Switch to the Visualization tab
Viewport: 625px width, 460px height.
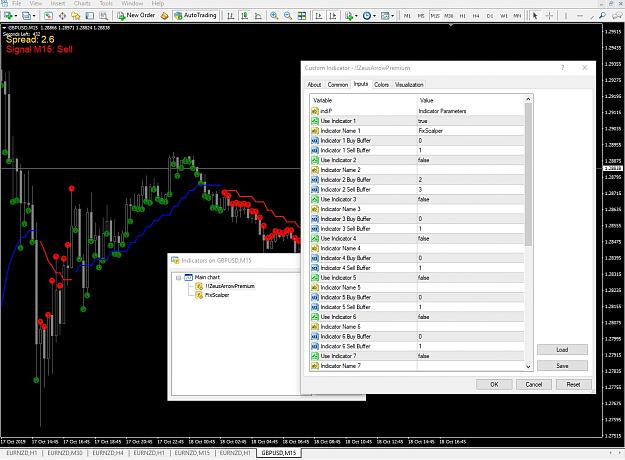click(x=409, y=85)
